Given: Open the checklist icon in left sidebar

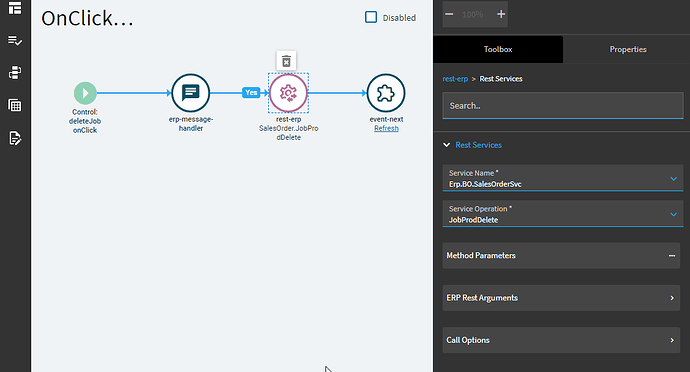Looking at the screenshot, I should coord(15,41).
